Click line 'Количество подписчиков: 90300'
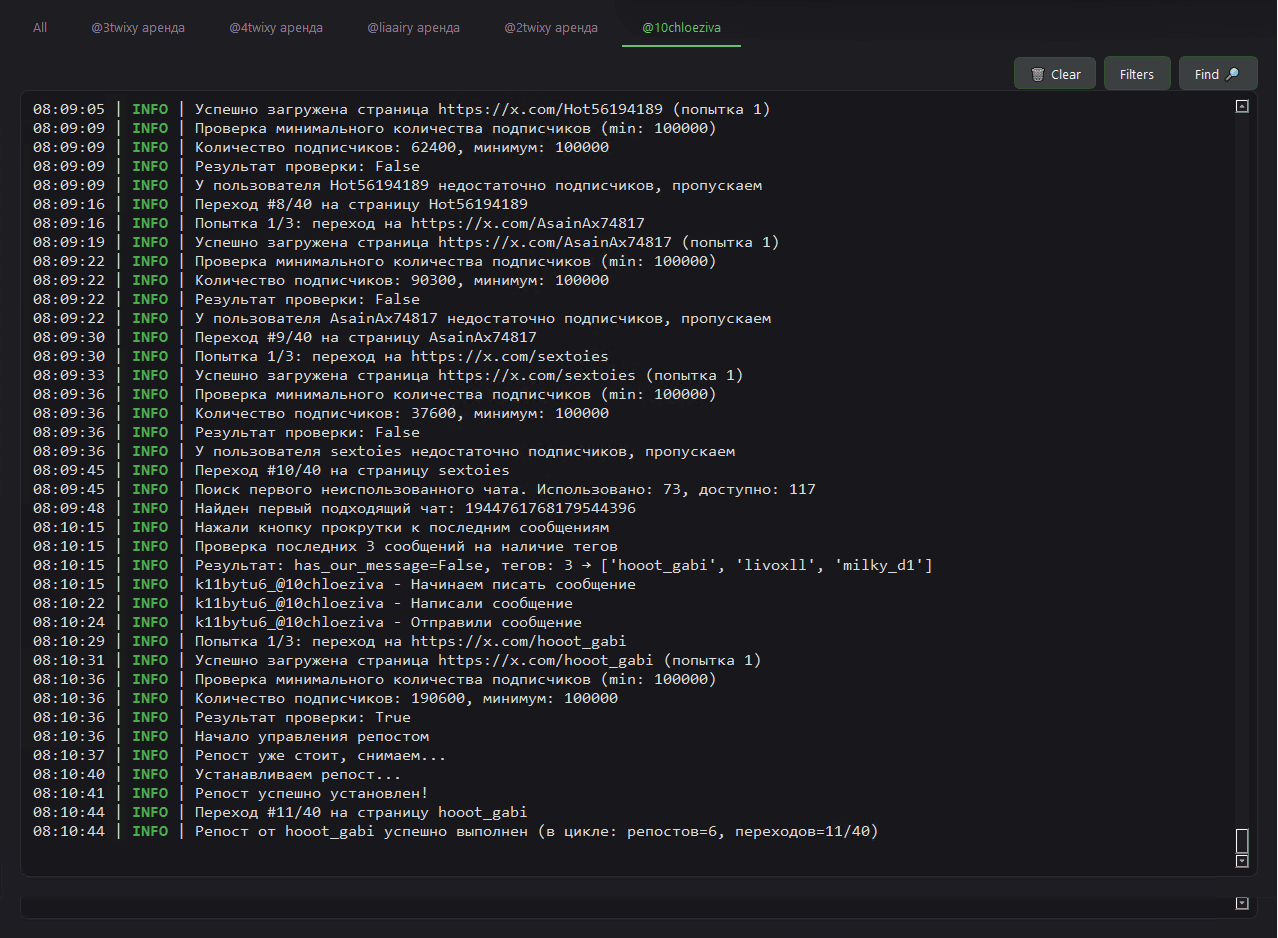The image size is (1278, 938). [x=321, y=280]
